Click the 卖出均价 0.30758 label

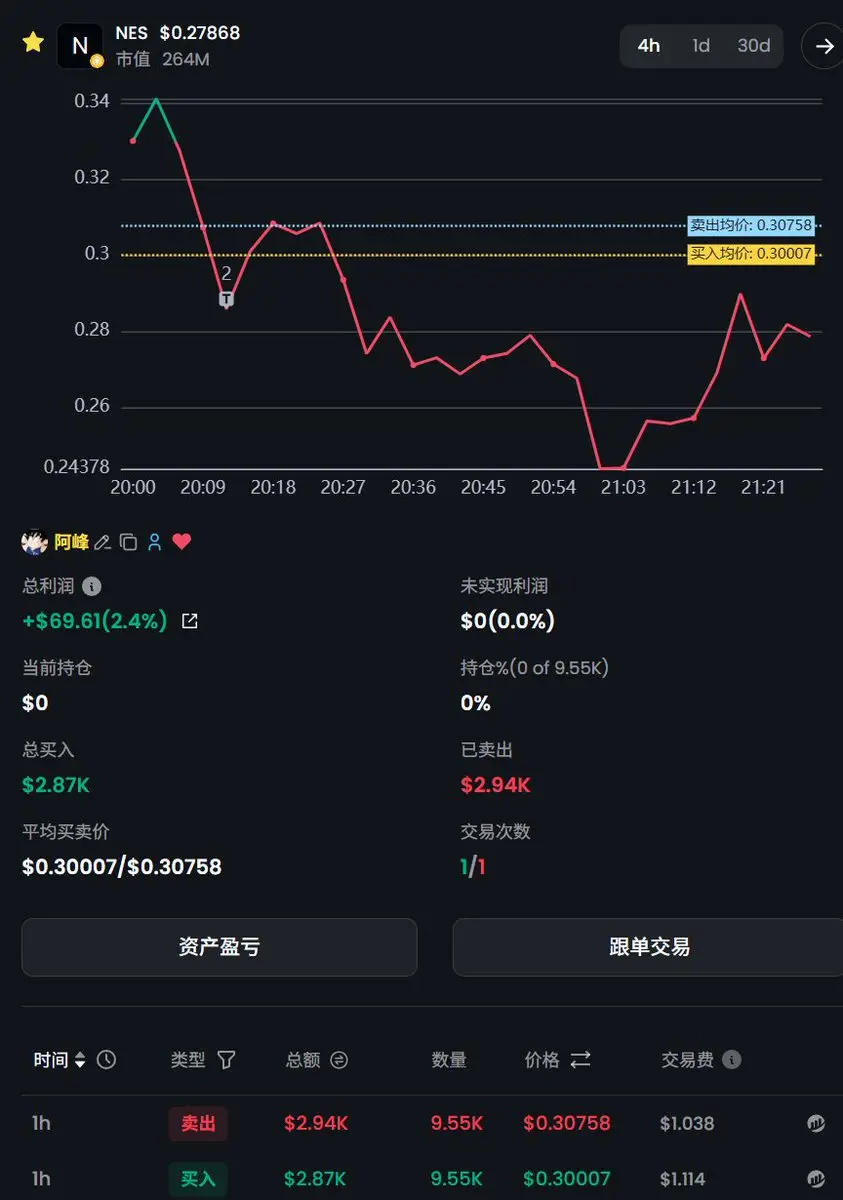[x=751, y=226]
